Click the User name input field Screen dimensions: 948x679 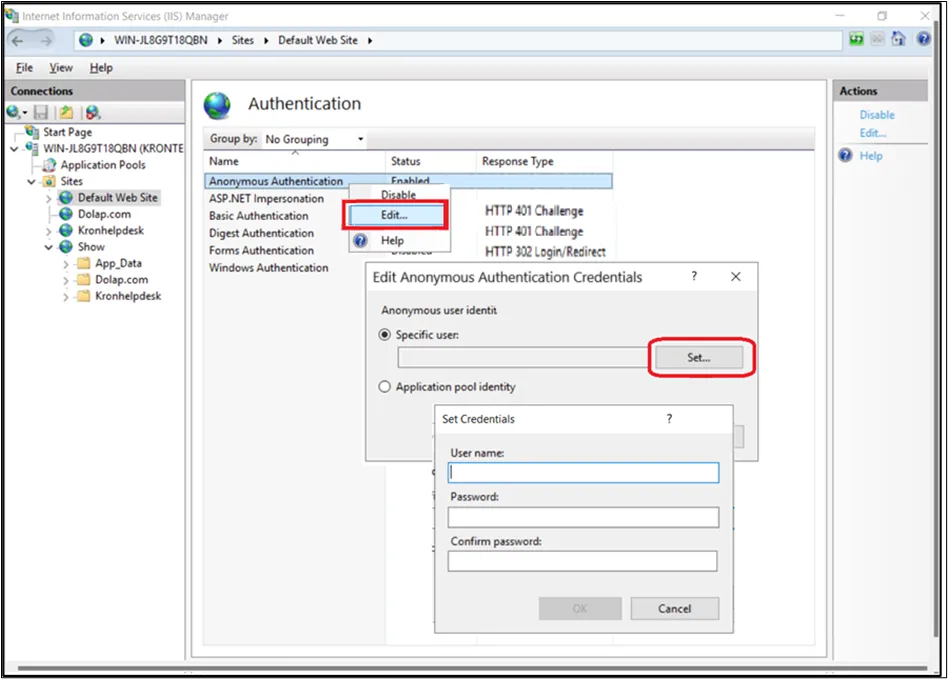pyautogui.click(x=583, y=472)
